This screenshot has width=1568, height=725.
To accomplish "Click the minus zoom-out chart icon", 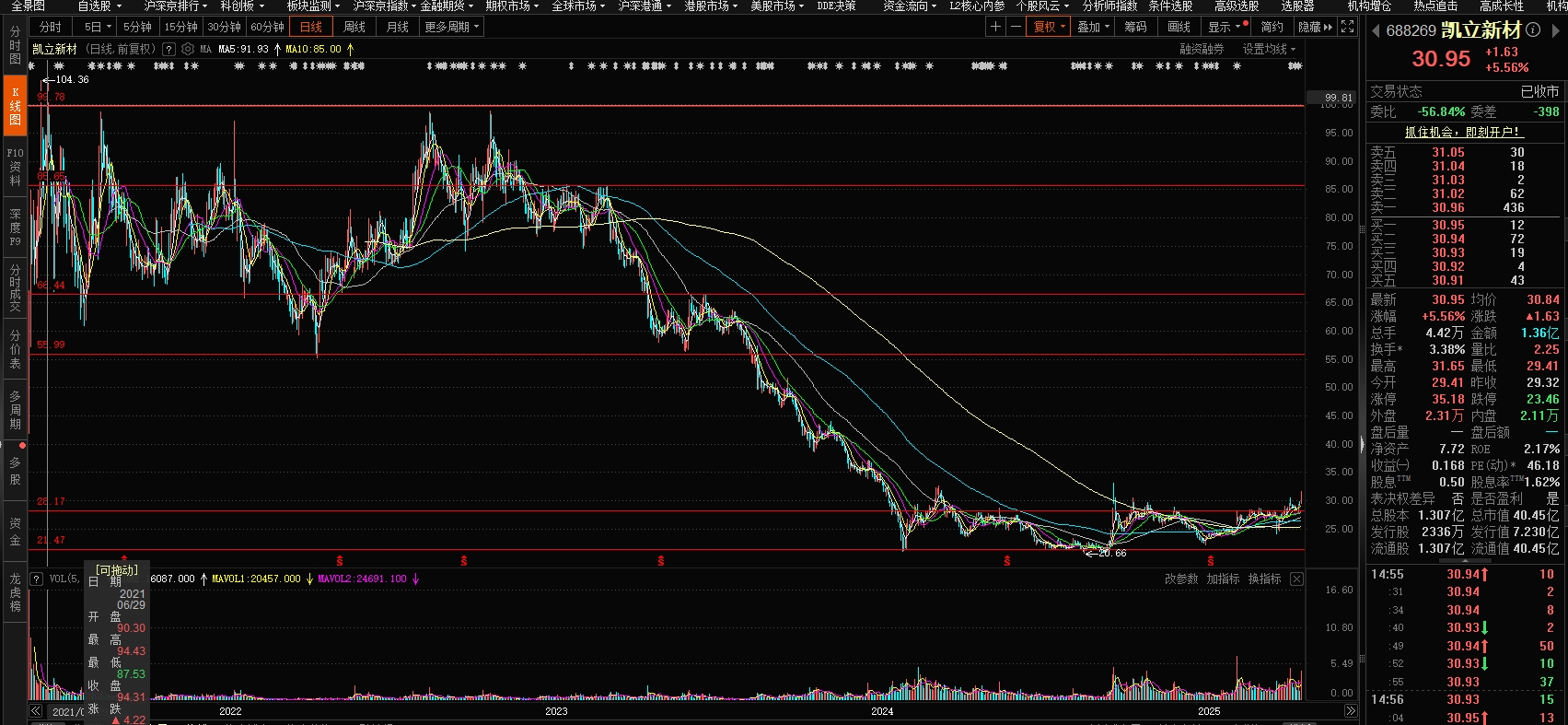I will point(1015,27).
